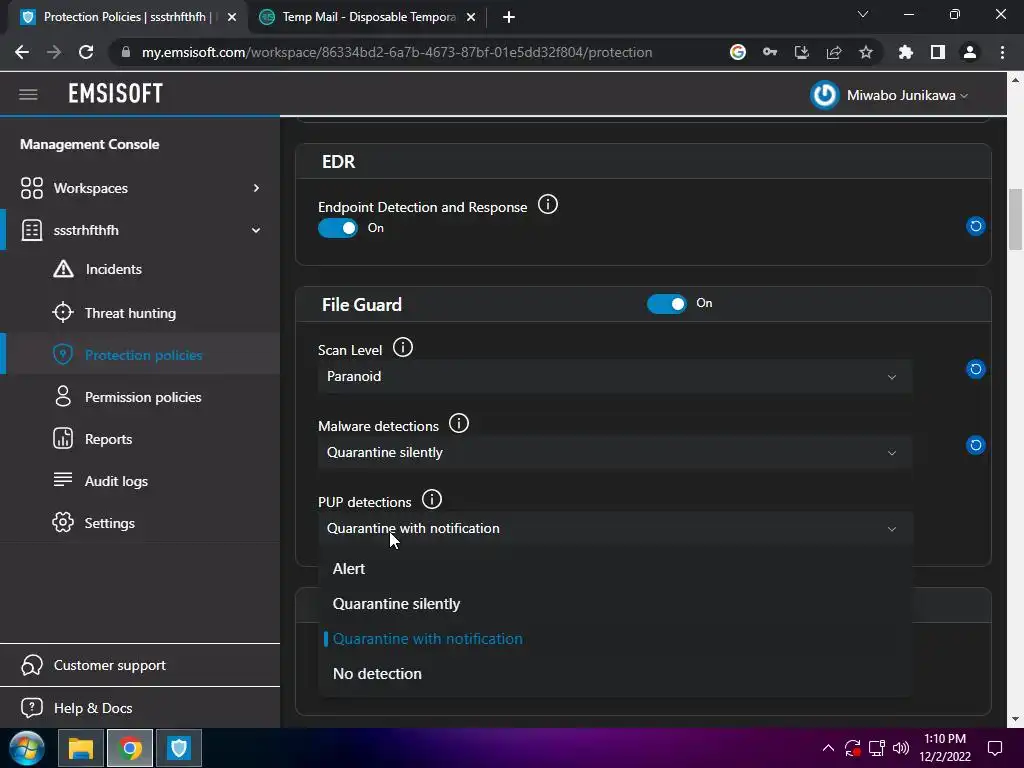Image resolution: width=1024 pixels, height=768 pixels.
Task: Click the Audit logs lines icon
Action: click(x=63, y=479)
